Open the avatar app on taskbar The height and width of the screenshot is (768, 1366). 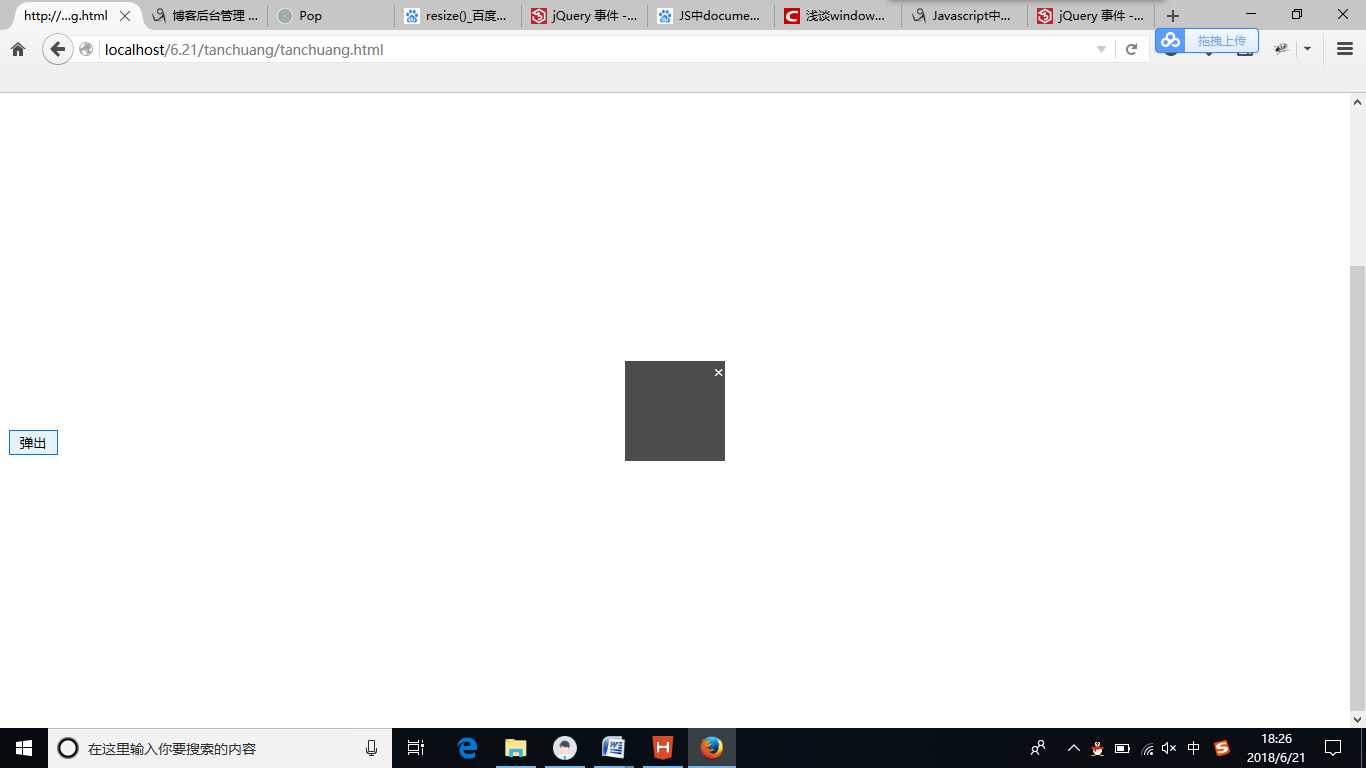565,748
